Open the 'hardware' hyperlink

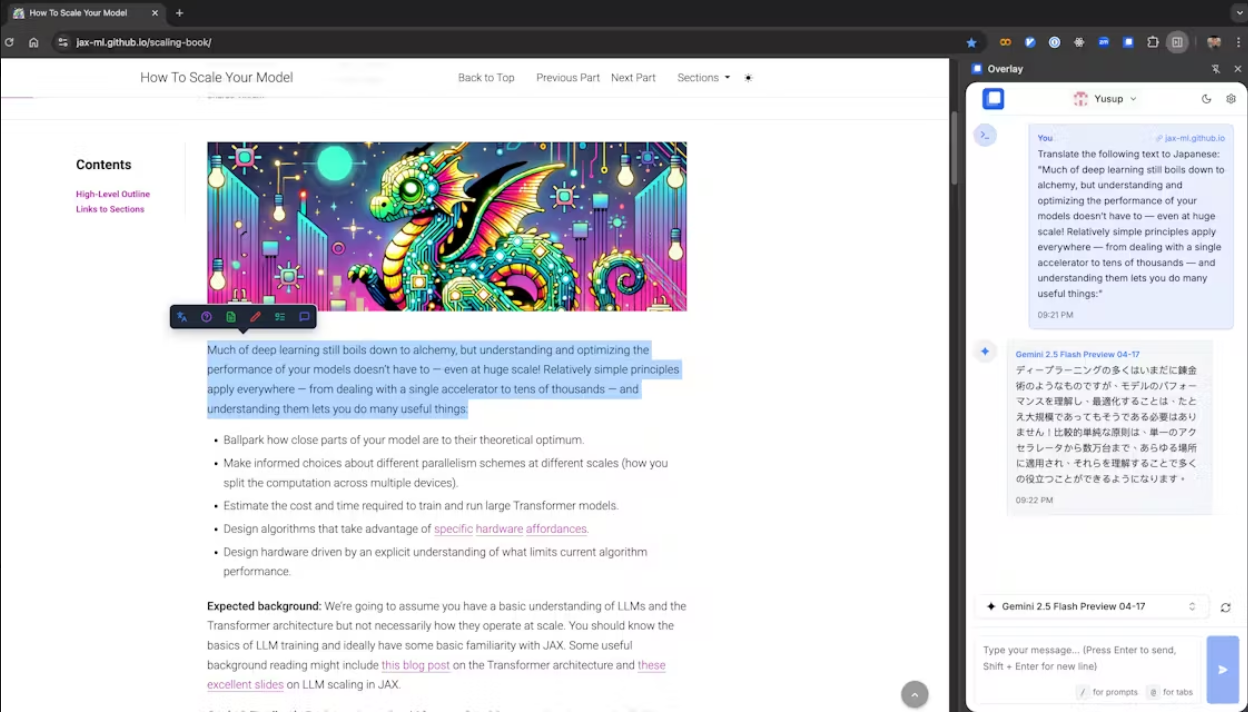pos(499,529)
